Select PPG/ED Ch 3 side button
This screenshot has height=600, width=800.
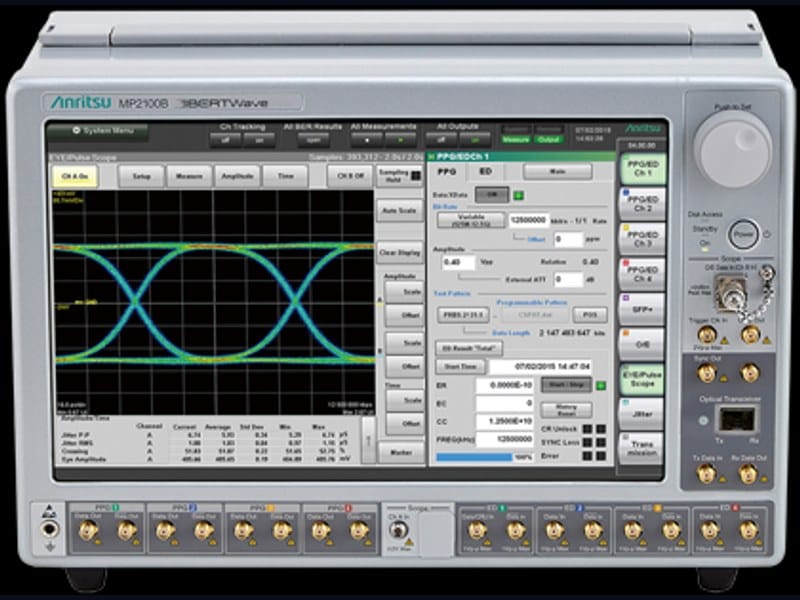[x=642, y=239]
